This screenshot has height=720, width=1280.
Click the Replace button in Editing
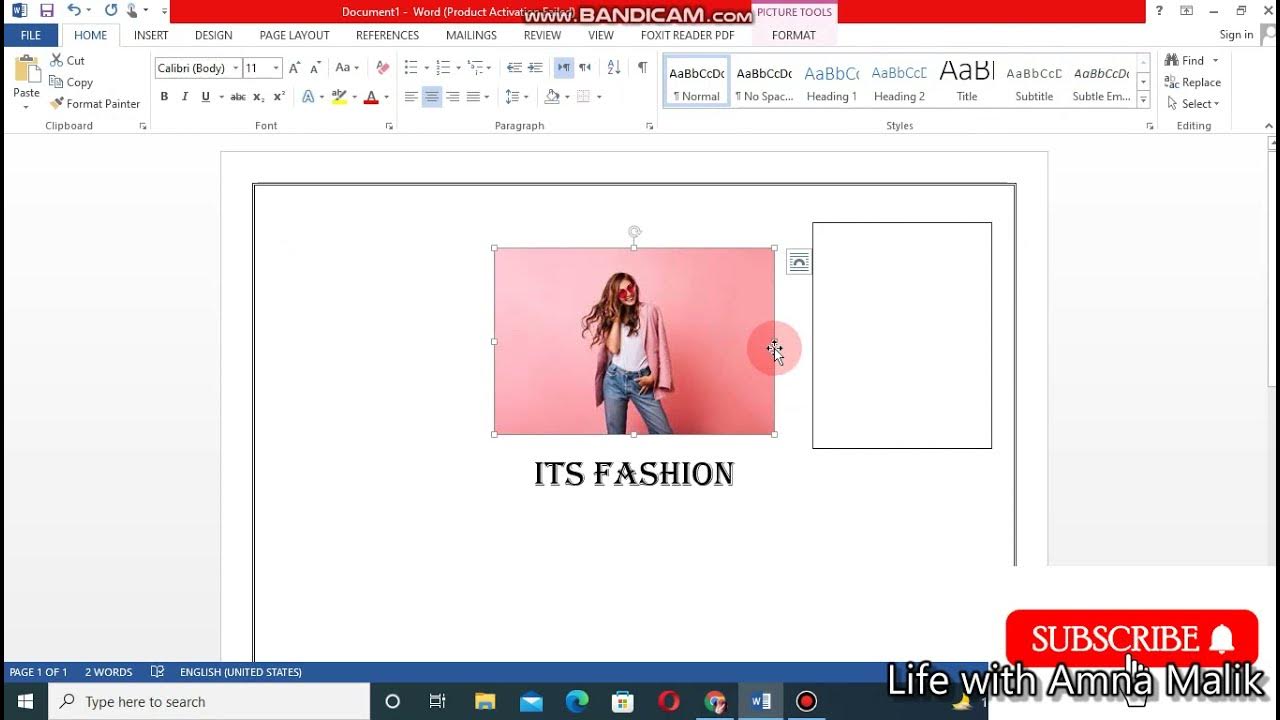(1192, 82)
